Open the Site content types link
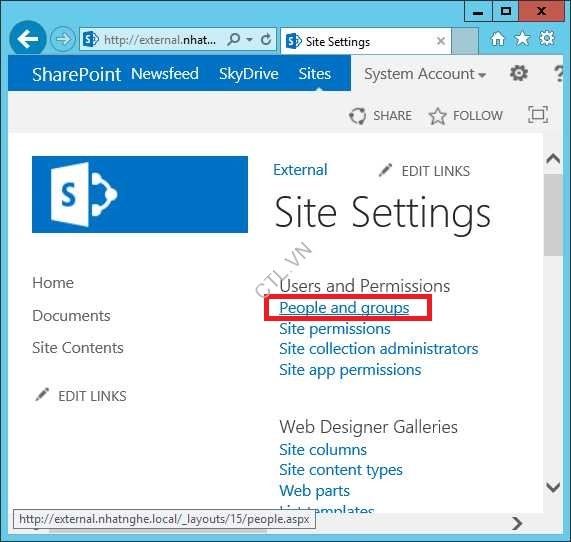This screenshot has height=542, width=571. click(341, 470)
